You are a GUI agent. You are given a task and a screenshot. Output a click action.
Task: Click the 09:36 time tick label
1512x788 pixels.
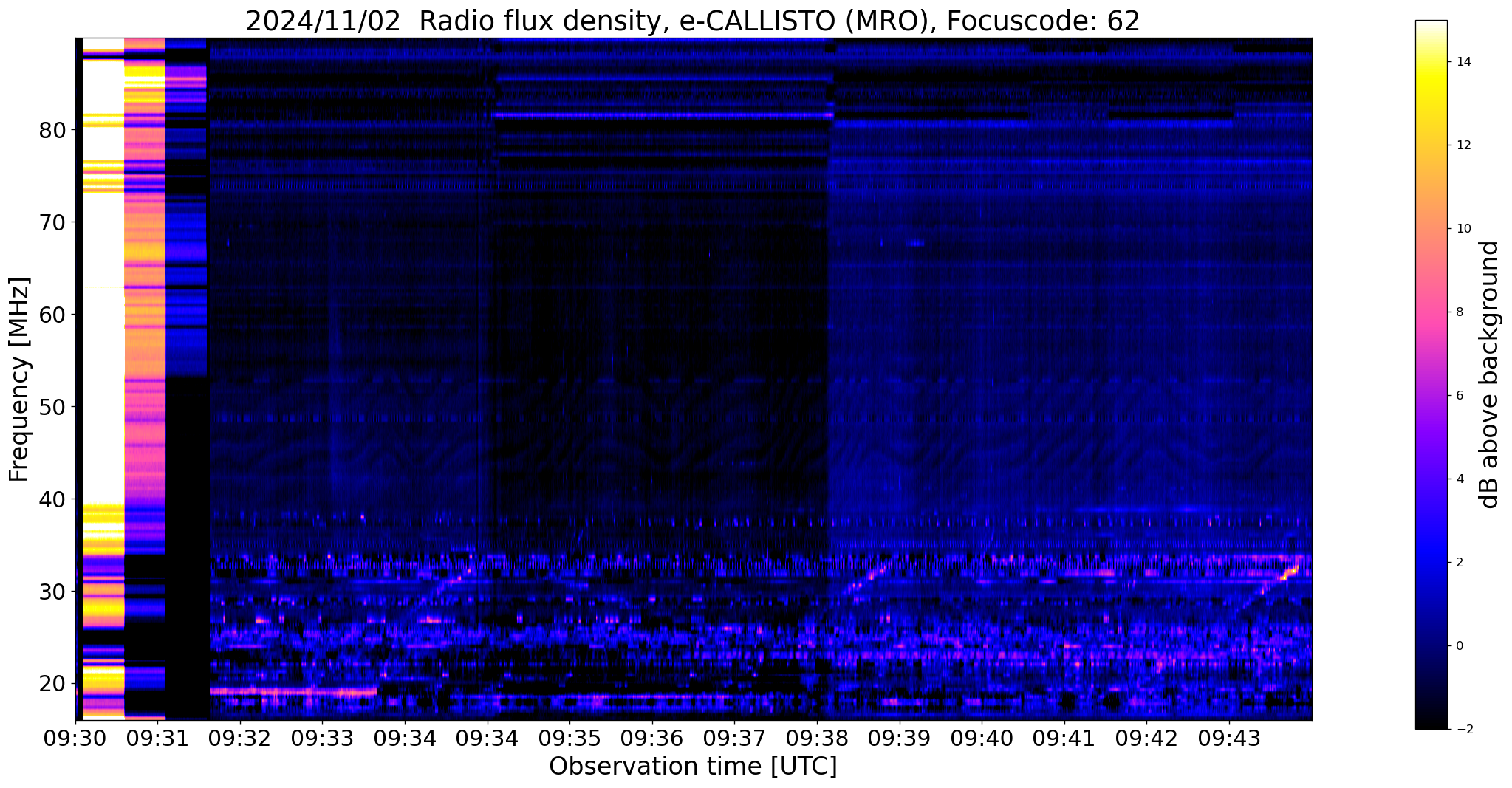[651, 738]
